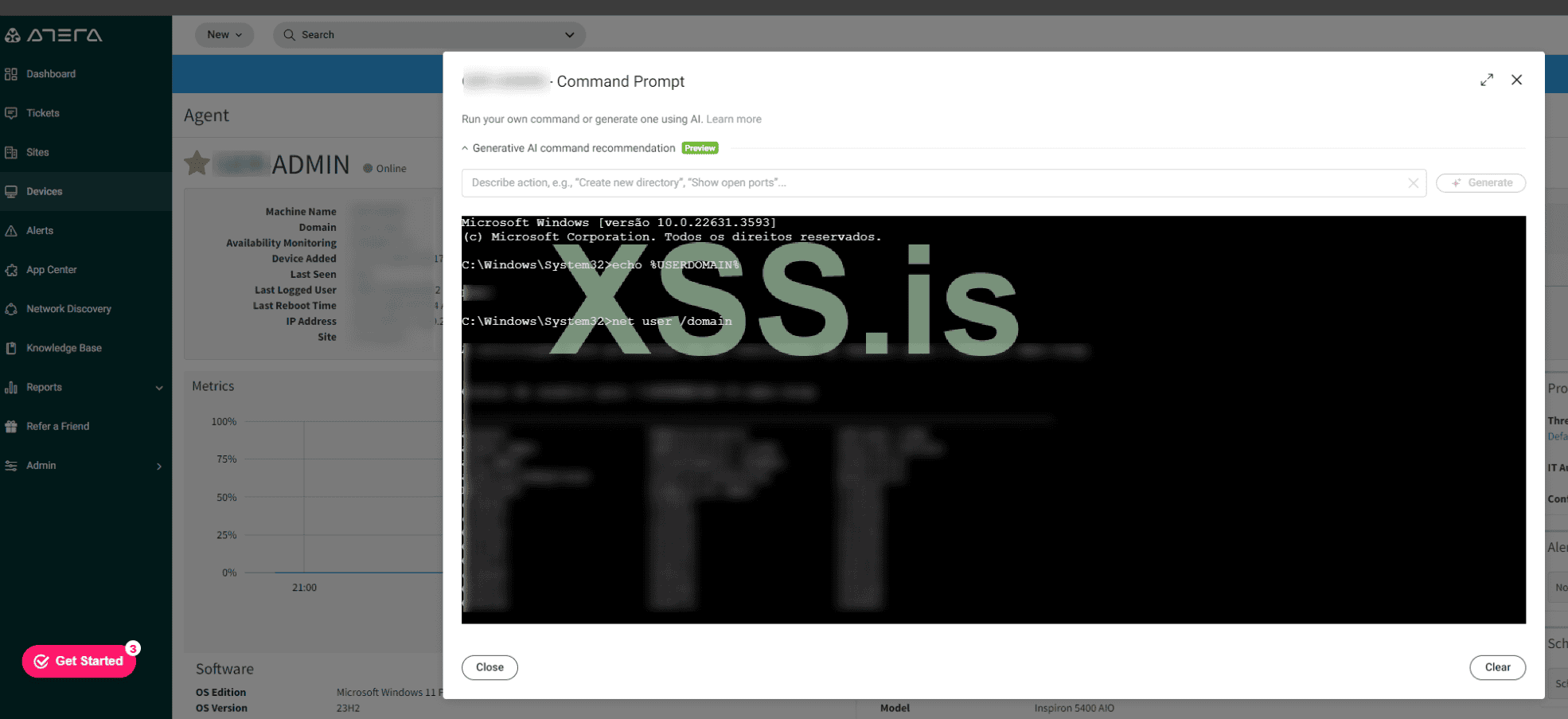Image resolution: width=1568 pixels, height=719 pixels.
Task: Click the Online status indicator
Action: pyautogui.click(x=385, y=169)
